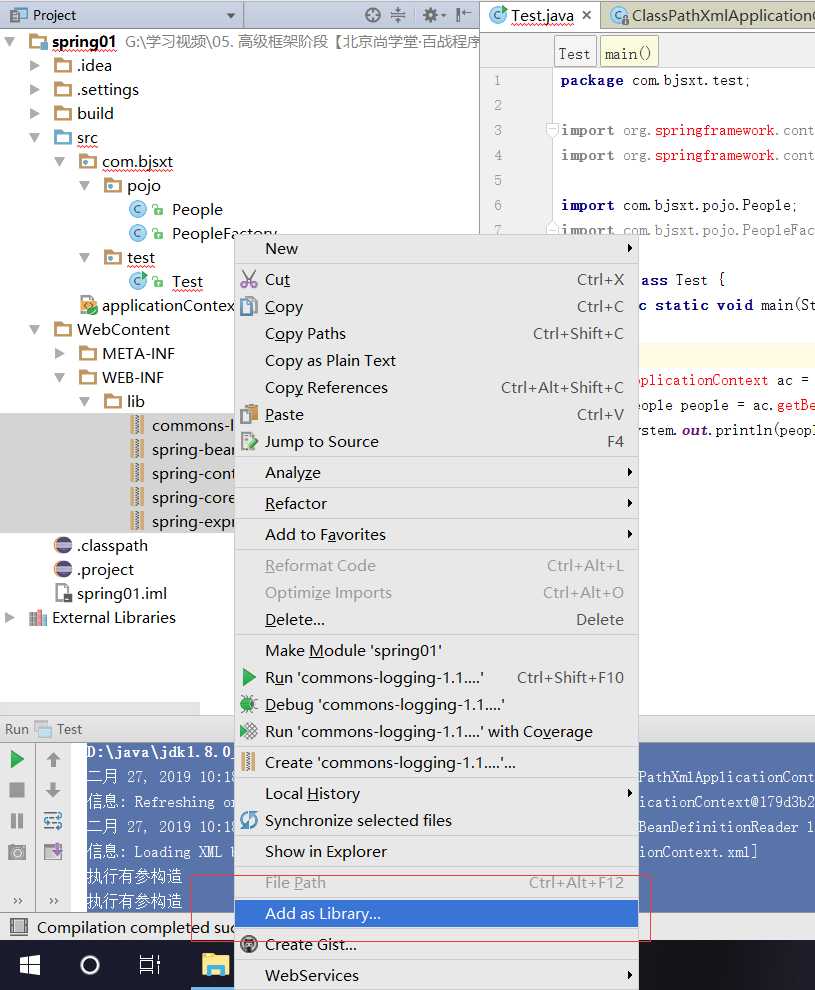Screen dimensions: 815x990
Task: Click the Paste clipboard icon in context menu
Action: pyautogui.click(x=249, y=414)
